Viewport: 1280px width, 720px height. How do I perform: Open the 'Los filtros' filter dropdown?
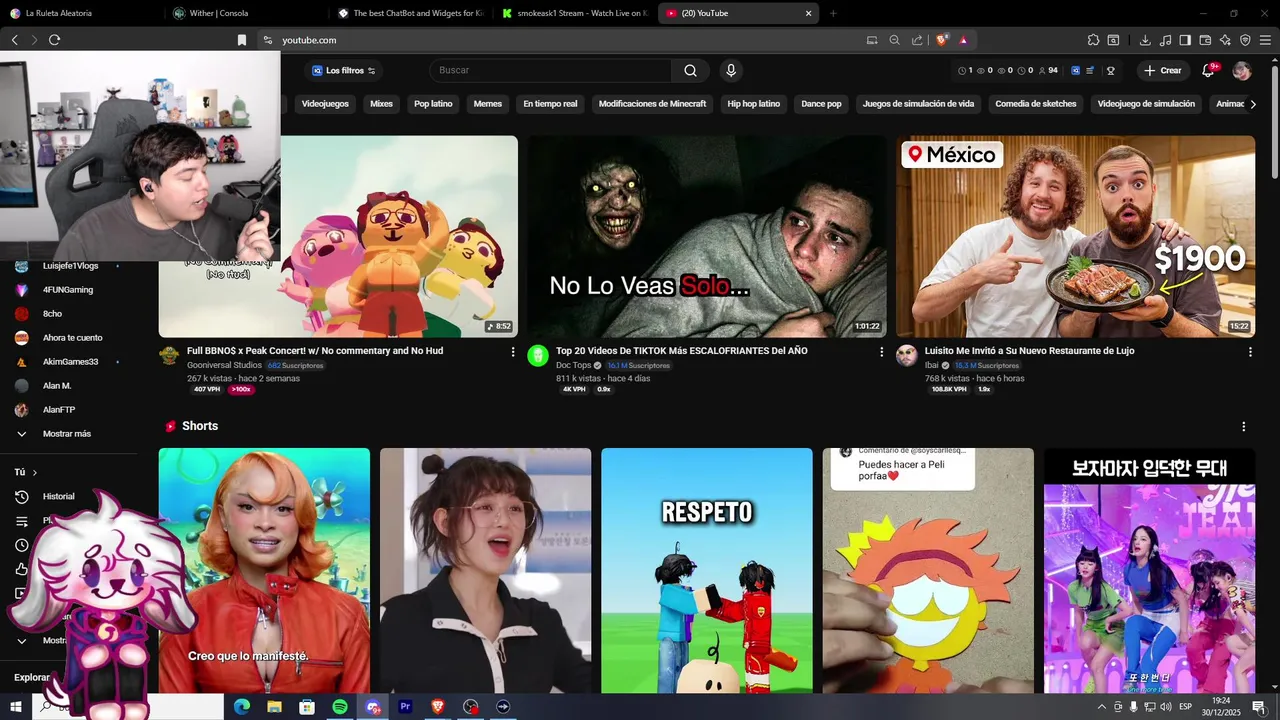(x=343, y=71)
